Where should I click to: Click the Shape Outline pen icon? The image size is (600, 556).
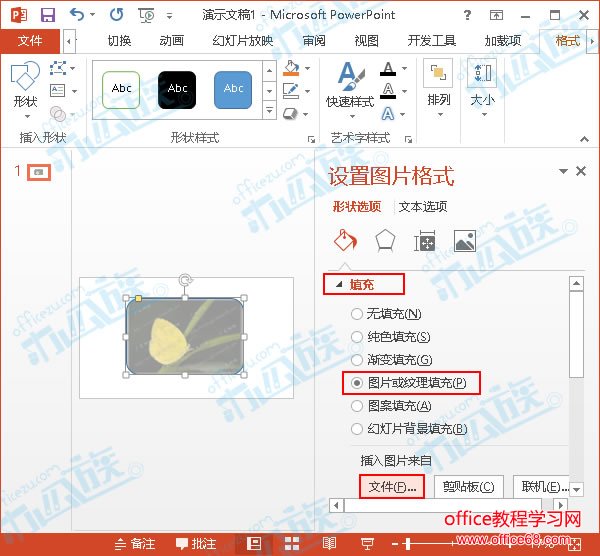pos(291,91)
